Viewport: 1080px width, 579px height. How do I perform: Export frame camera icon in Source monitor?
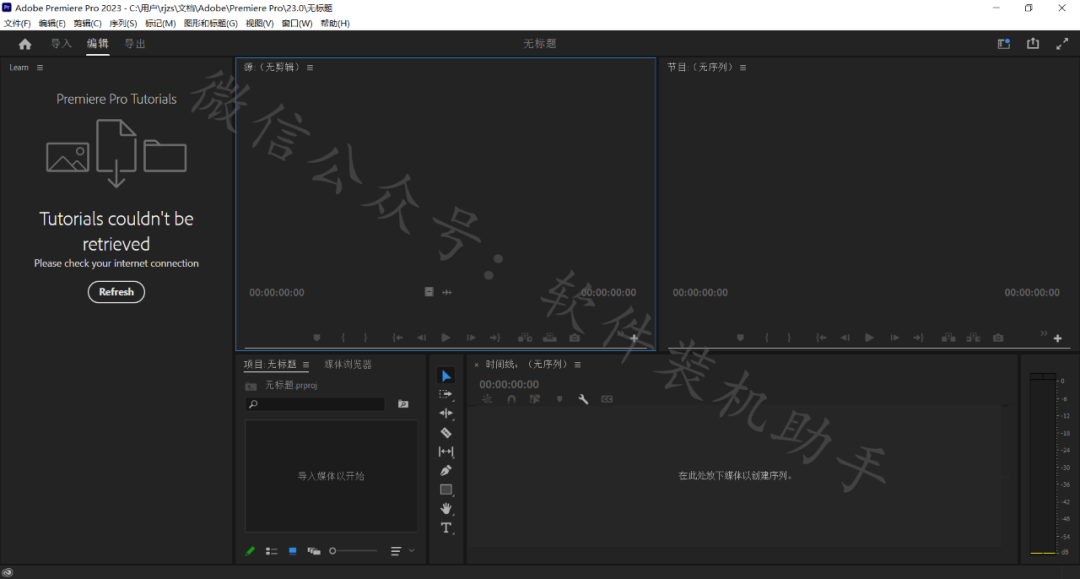tap(574, 338)
